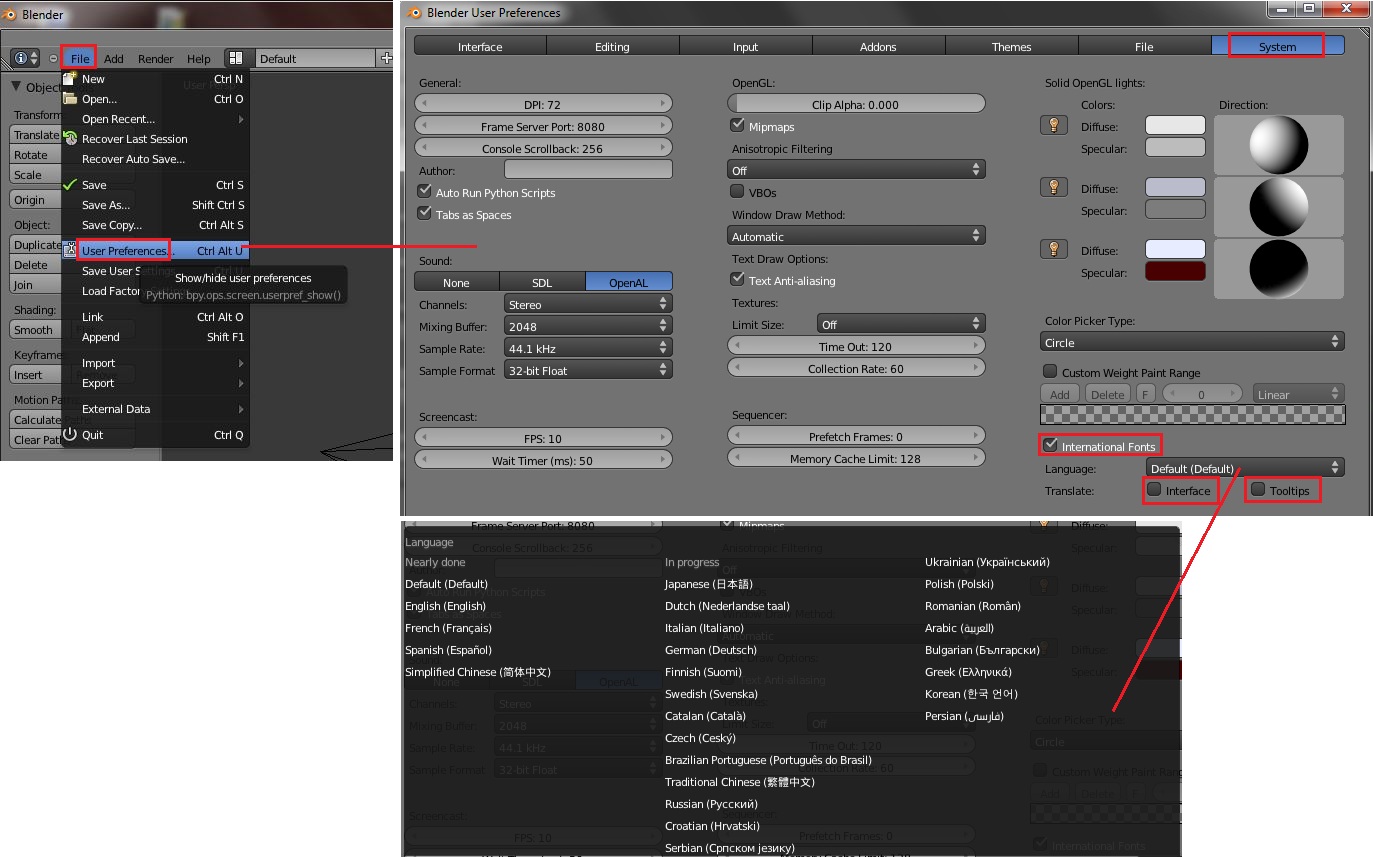Screen dimensions: 1373x857
Task: Toggle Tabs as Spaces checkbox
Action: click(425, 214)
